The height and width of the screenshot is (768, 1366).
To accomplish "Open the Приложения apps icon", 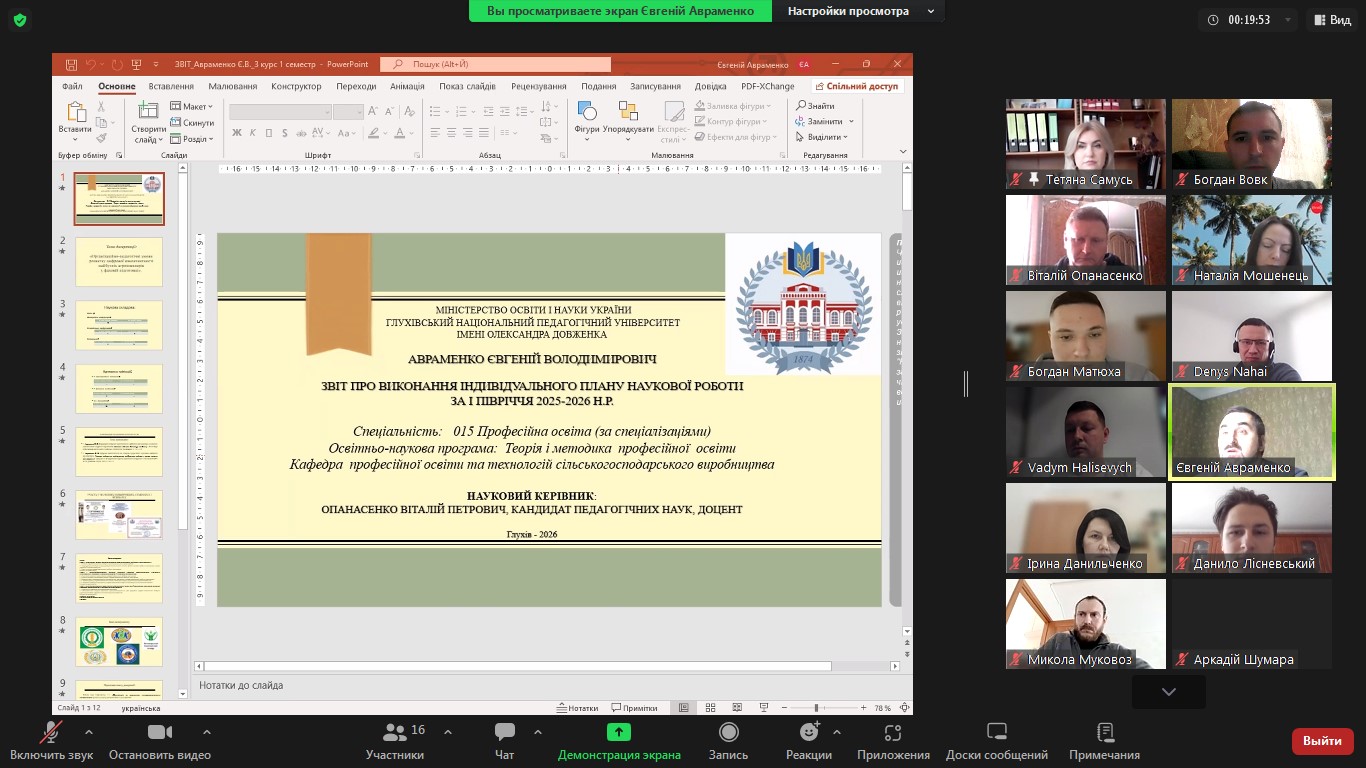I will tap(893, 733).
